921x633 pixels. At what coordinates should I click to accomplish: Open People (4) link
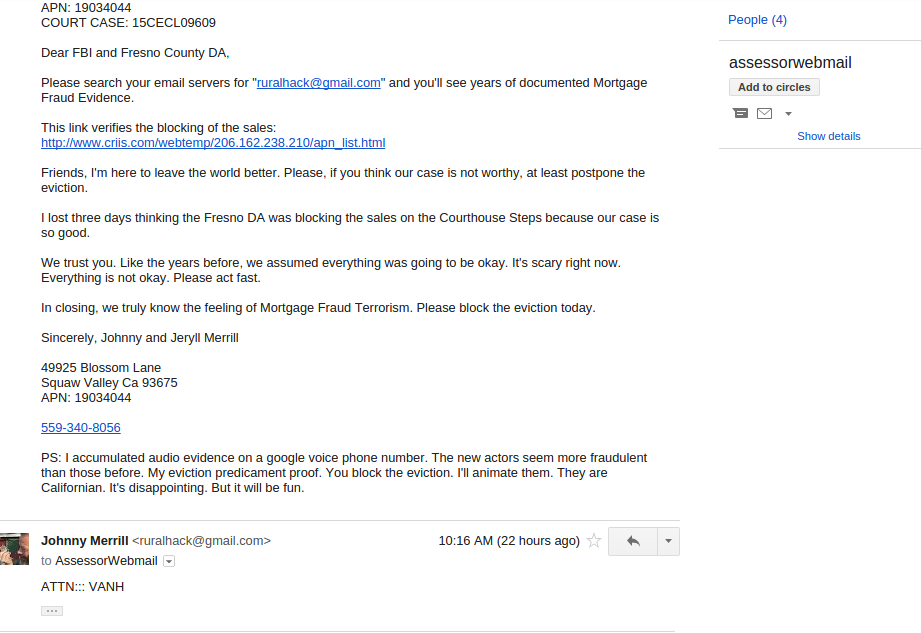757,20
